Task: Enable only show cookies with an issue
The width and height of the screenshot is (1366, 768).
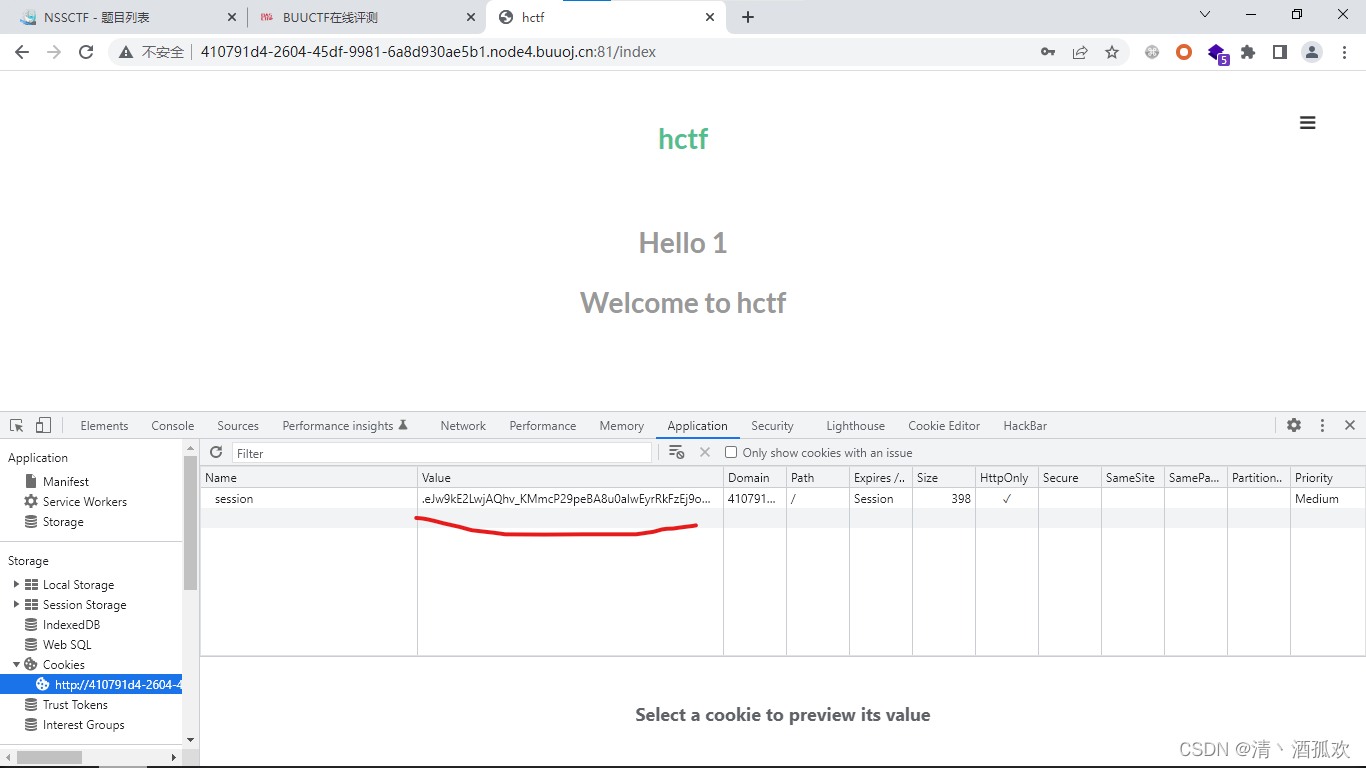Action: tap(731, 452)
